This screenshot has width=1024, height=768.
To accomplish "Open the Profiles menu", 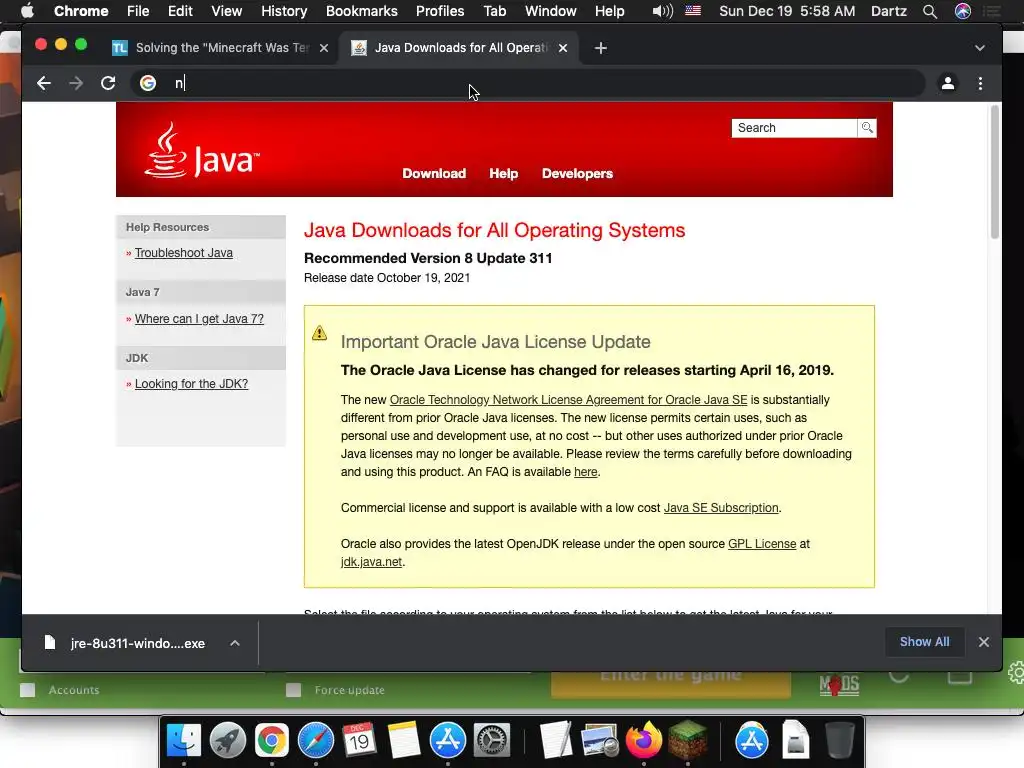I will (440, 11).
